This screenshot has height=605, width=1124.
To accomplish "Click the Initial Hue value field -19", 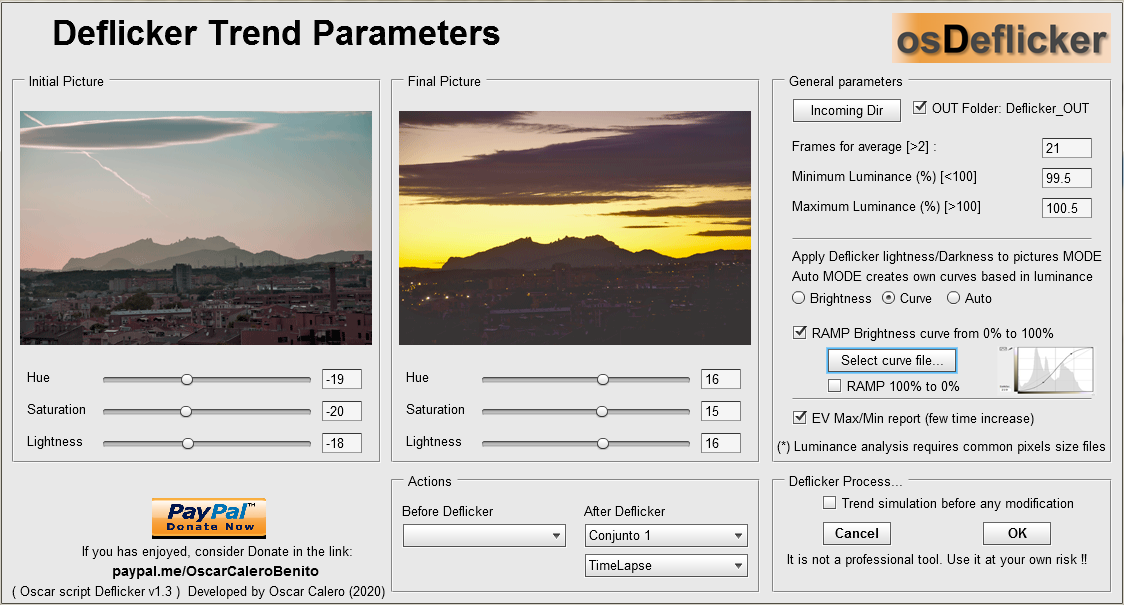I will click(342, 379).
